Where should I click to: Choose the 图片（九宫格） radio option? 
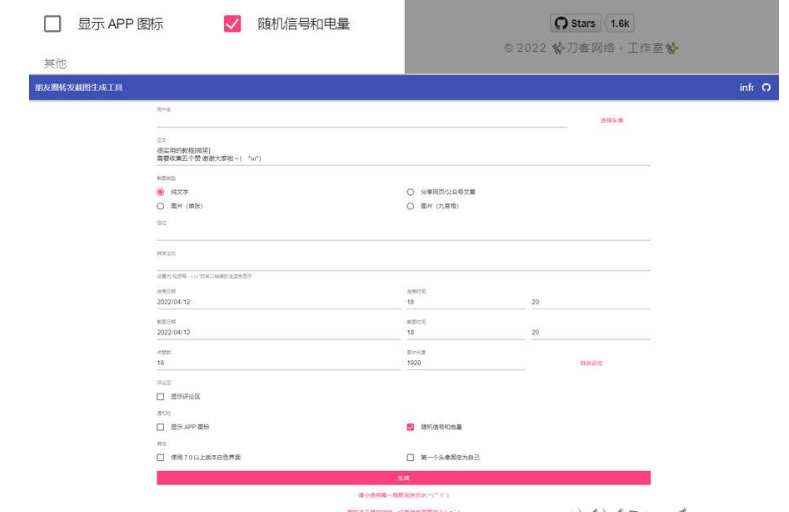click(x=410, y=206)
